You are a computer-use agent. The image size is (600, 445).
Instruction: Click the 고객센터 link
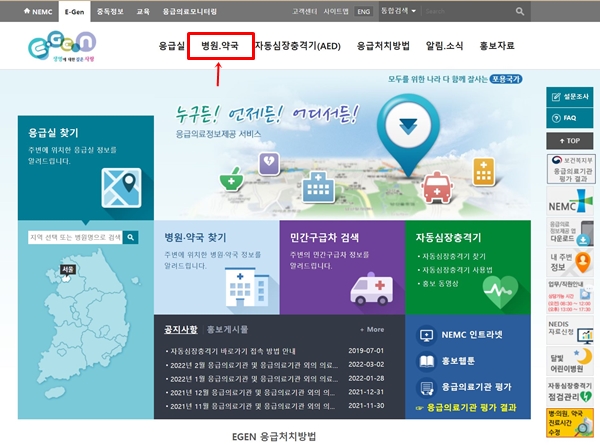coord(304,11)
